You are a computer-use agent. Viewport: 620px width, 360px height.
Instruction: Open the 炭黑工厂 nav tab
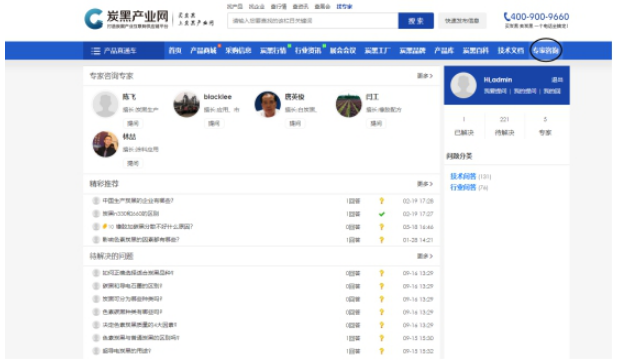[377, 51]
